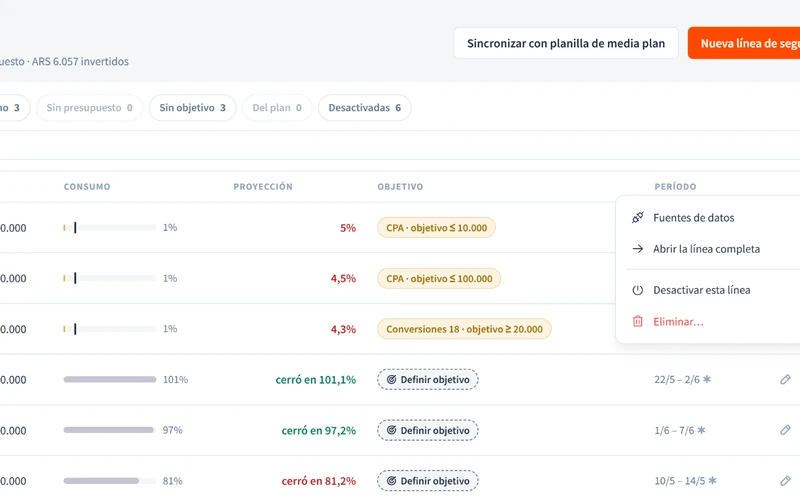Click the 97% consumption percentage label
Image resolution: width=800 pixels, height=500 pixels.
coord(172,430)
